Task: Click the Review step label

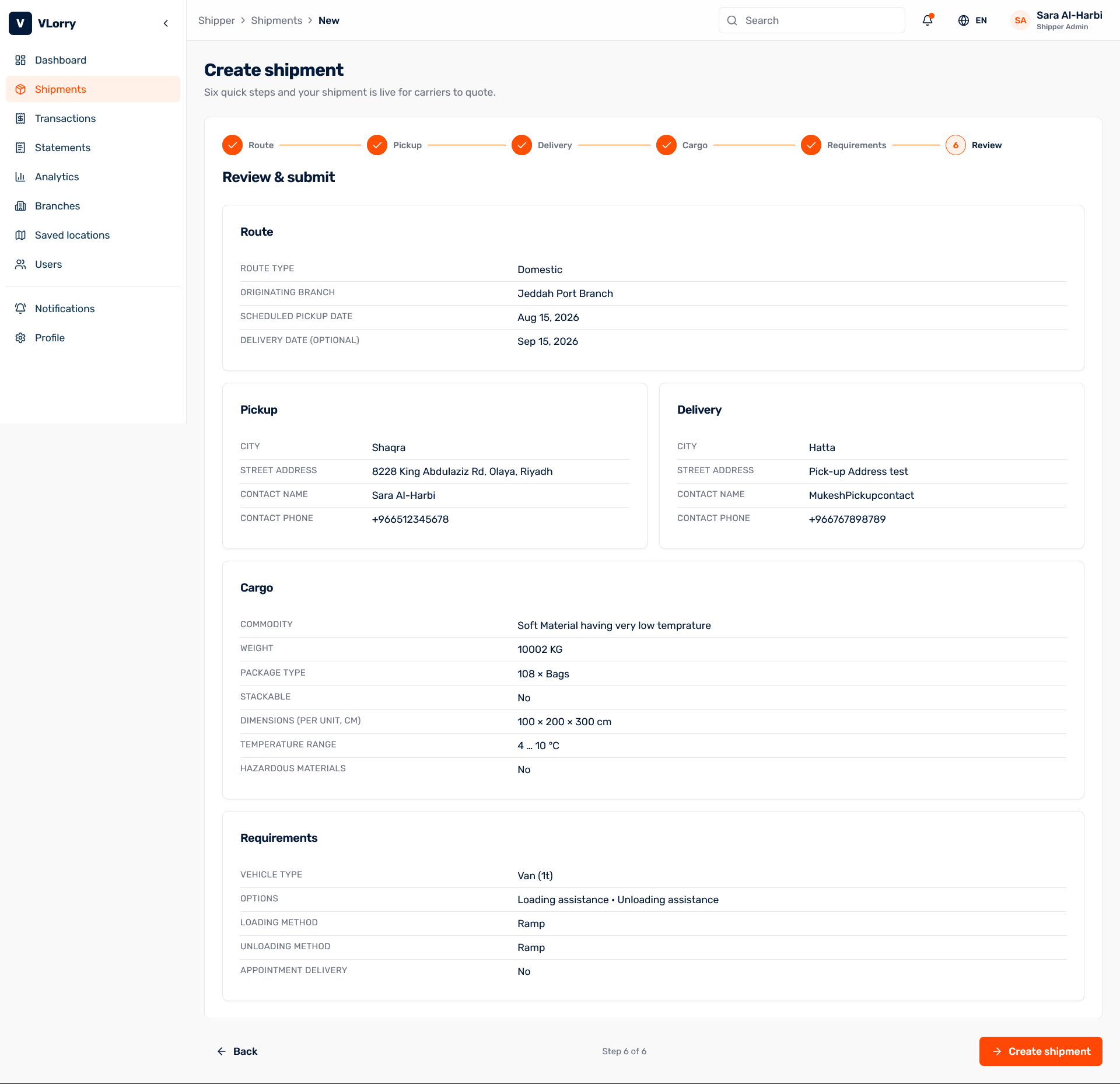Action: pyautogui.click(x=986, y=145)
